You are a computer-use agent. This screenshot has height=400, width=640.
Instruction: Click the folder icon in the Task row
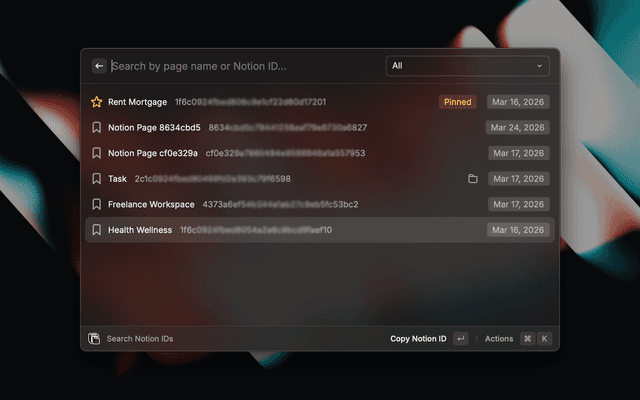tap(473, 179)
